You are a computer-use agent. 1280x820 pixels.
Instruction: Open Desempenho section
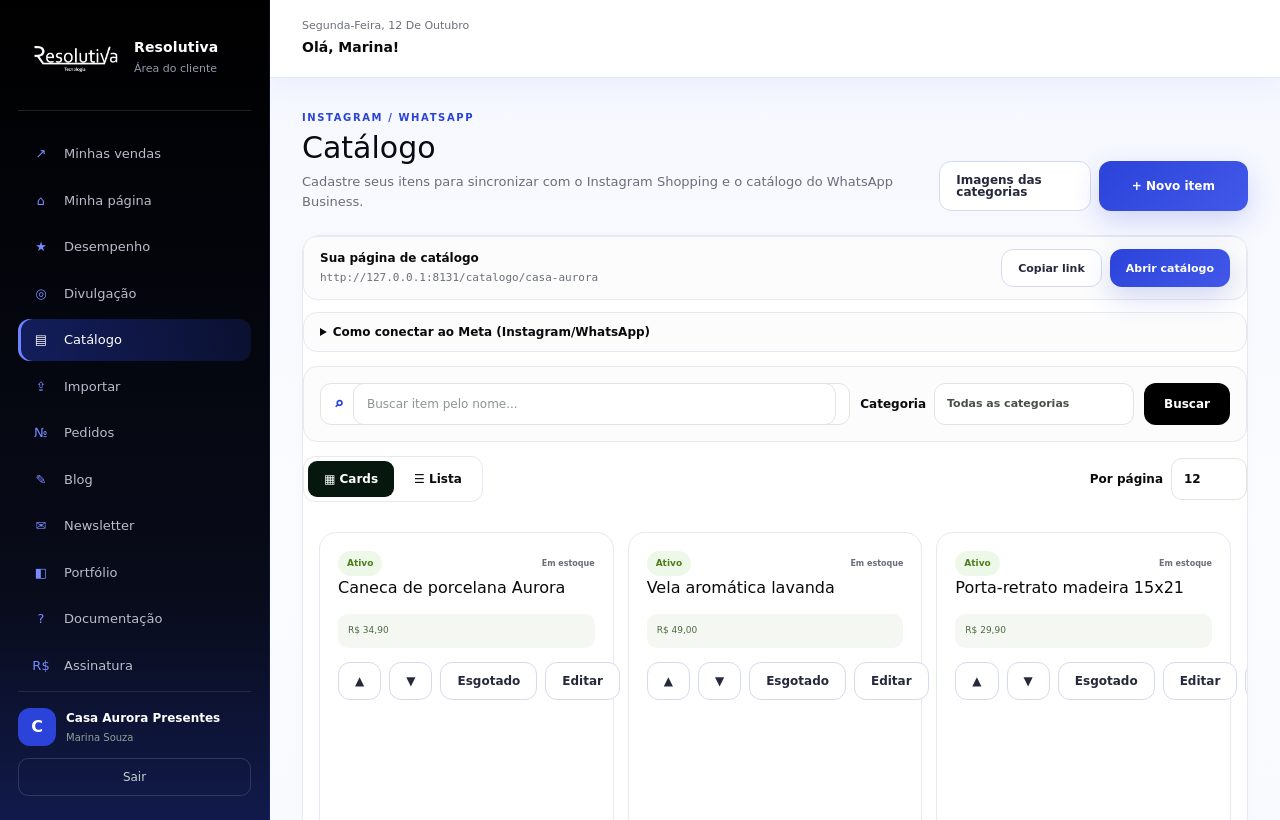(x=134, y=247)
